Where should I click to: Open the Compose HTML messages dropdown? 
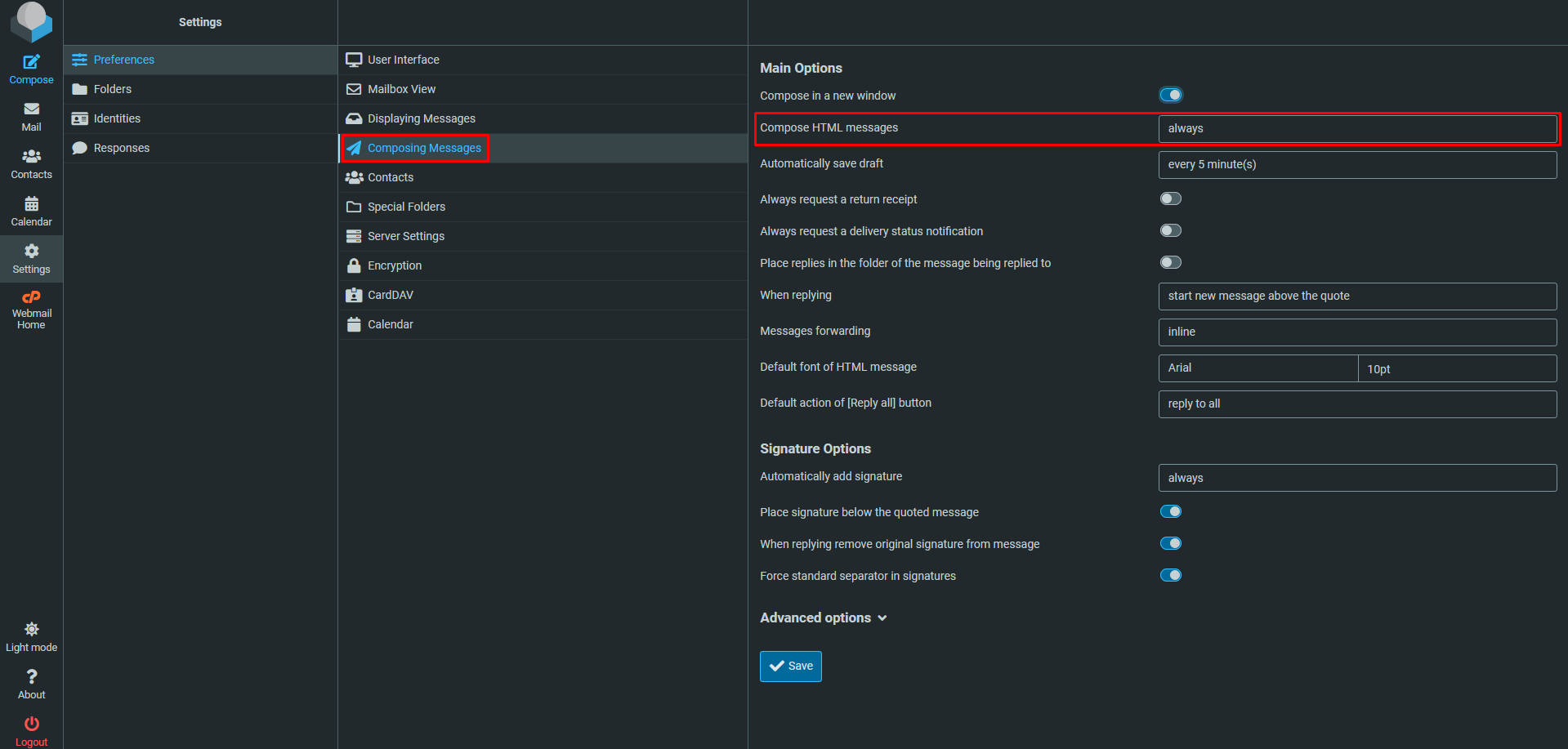pos(1356,129)
